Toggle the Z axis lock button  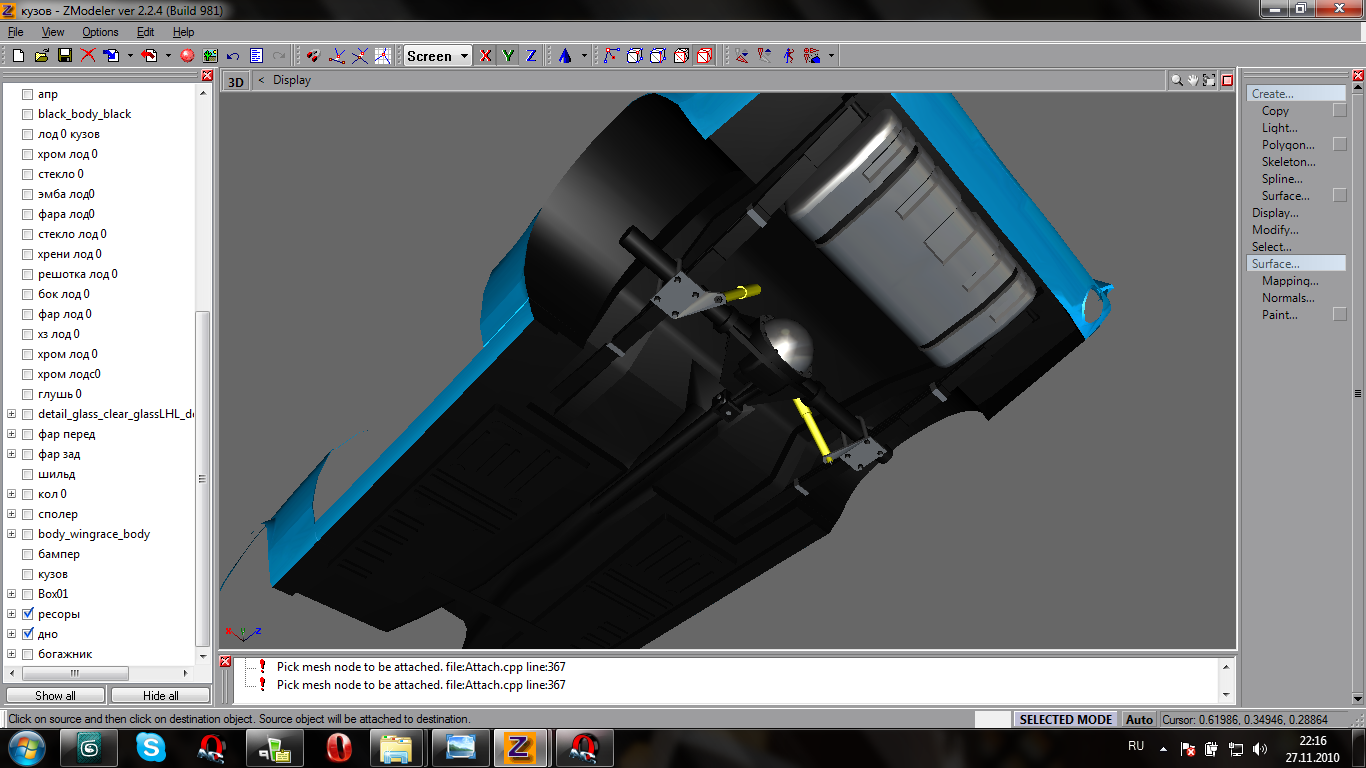[x=531, y=56]
